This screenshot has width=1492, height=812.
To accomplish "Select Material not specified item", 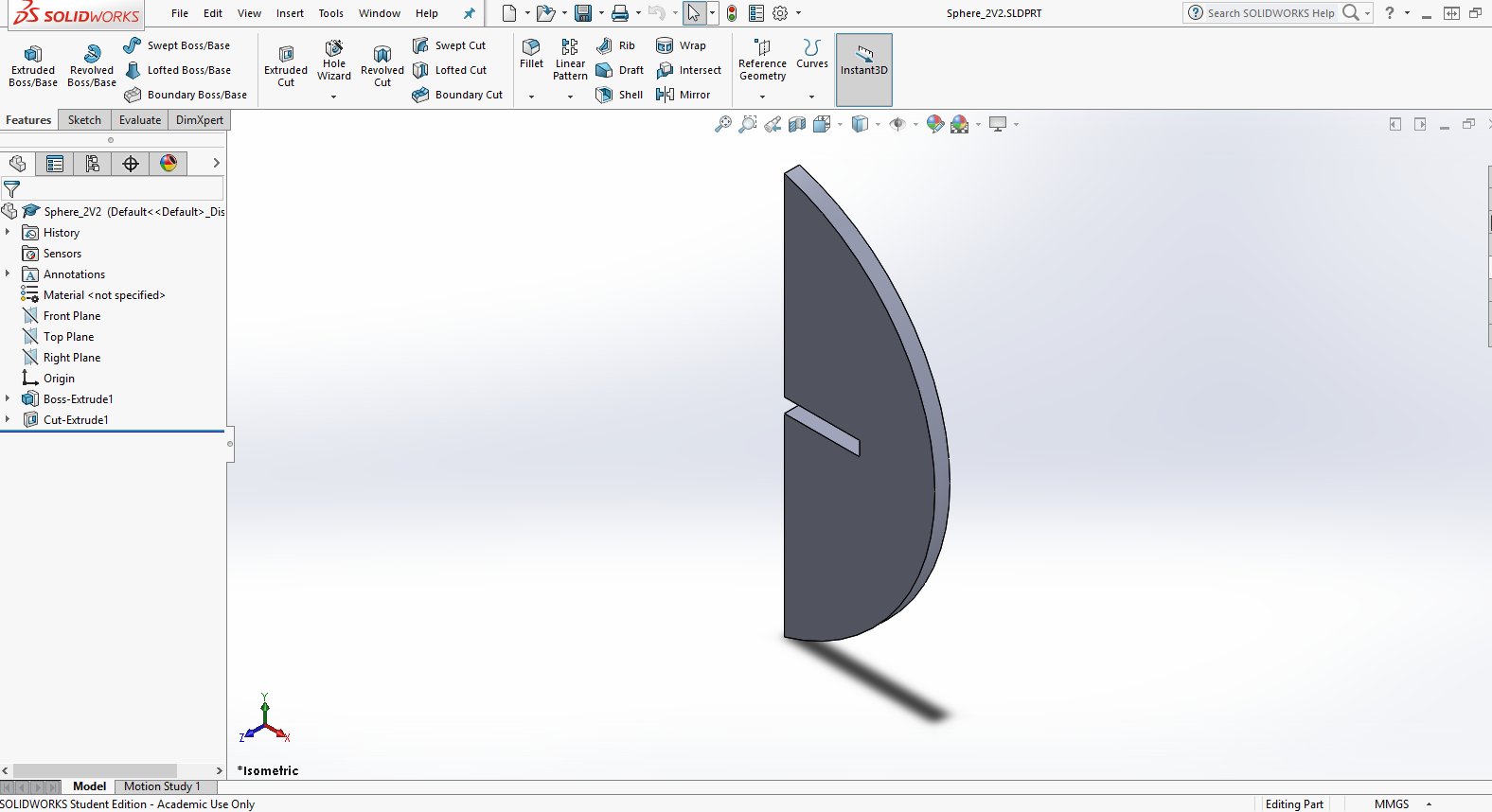I will pos(94,295).
